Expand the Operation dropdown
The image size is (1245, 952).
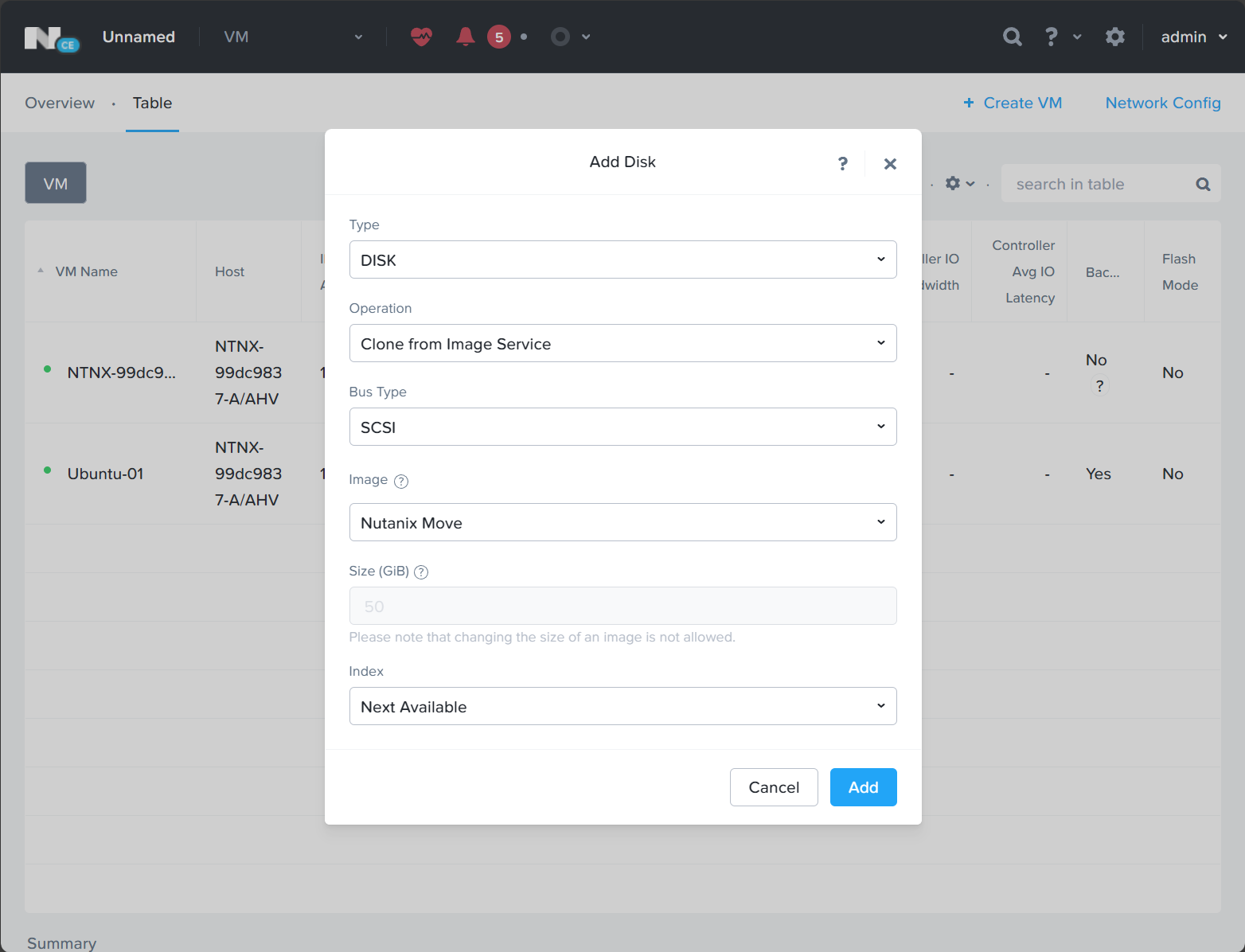coord(622,343)
